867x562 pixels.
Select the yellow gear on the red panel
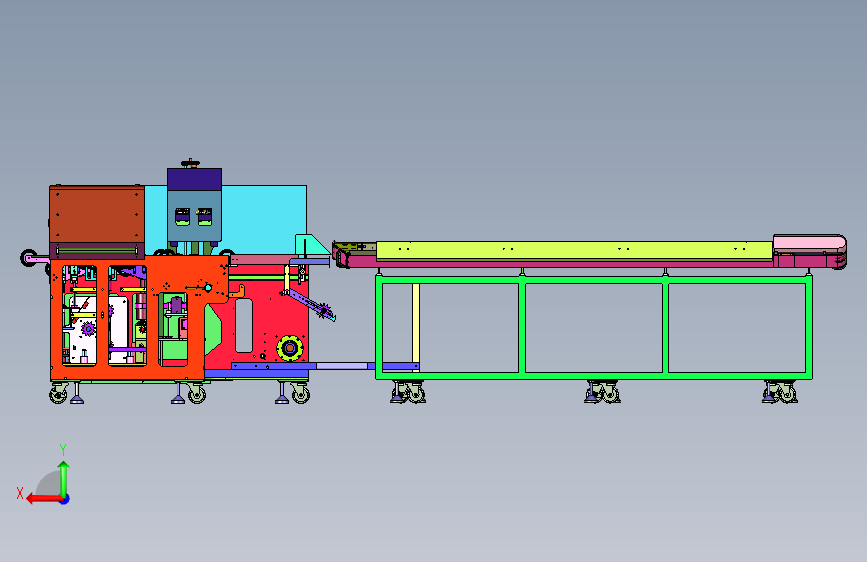point(290,348)
